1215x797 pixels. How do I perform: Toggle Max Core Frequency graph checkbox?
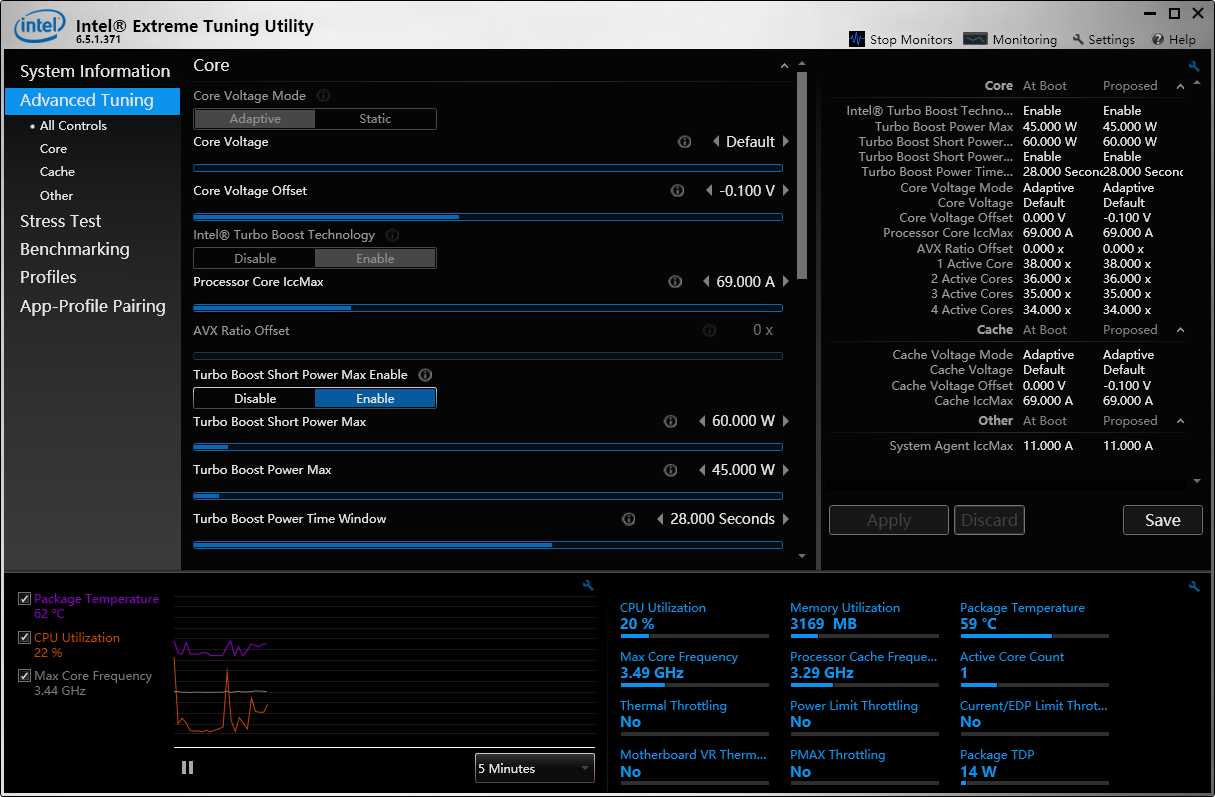click(25, 676)
